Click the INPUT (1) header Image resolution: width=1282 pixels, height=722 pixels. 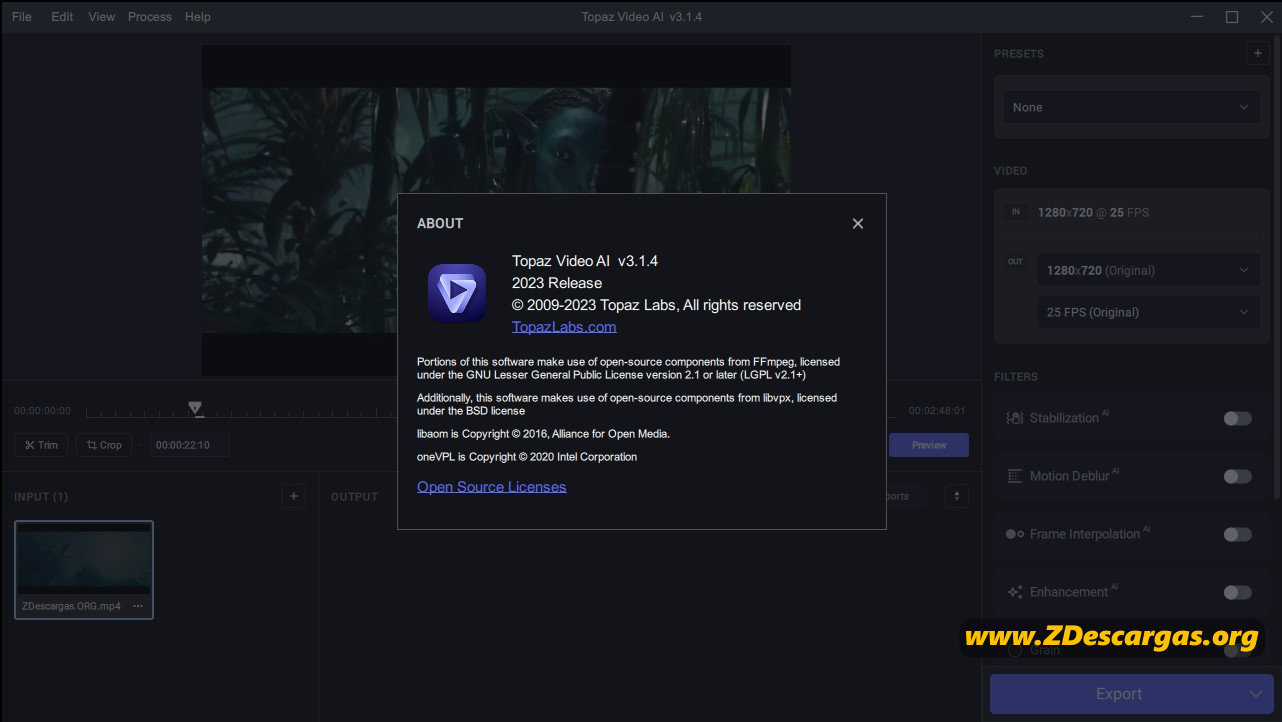[x=41, y=497]
